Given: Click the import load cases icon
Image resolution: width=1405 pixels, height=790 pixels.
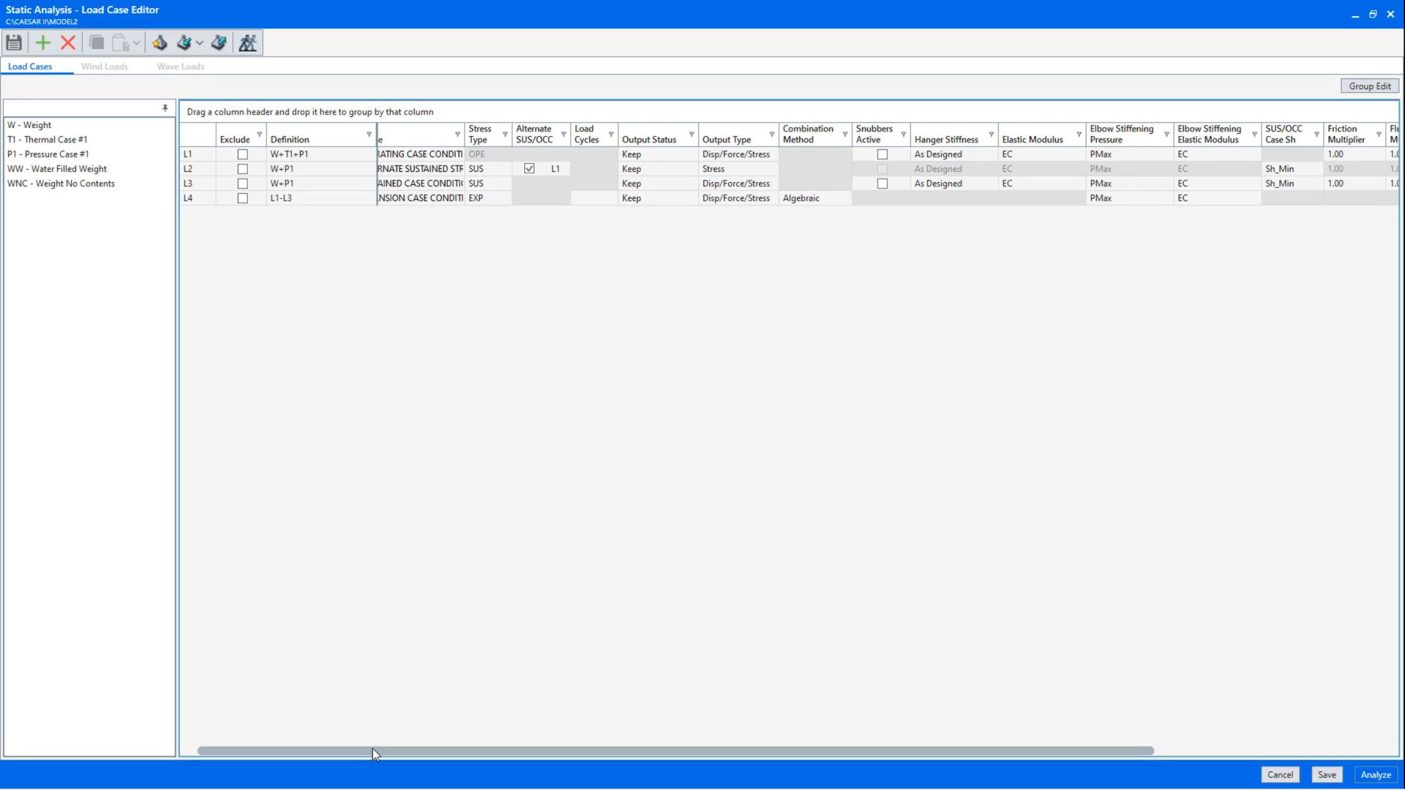Looking at the screenshot, I should tap(184, 43).
